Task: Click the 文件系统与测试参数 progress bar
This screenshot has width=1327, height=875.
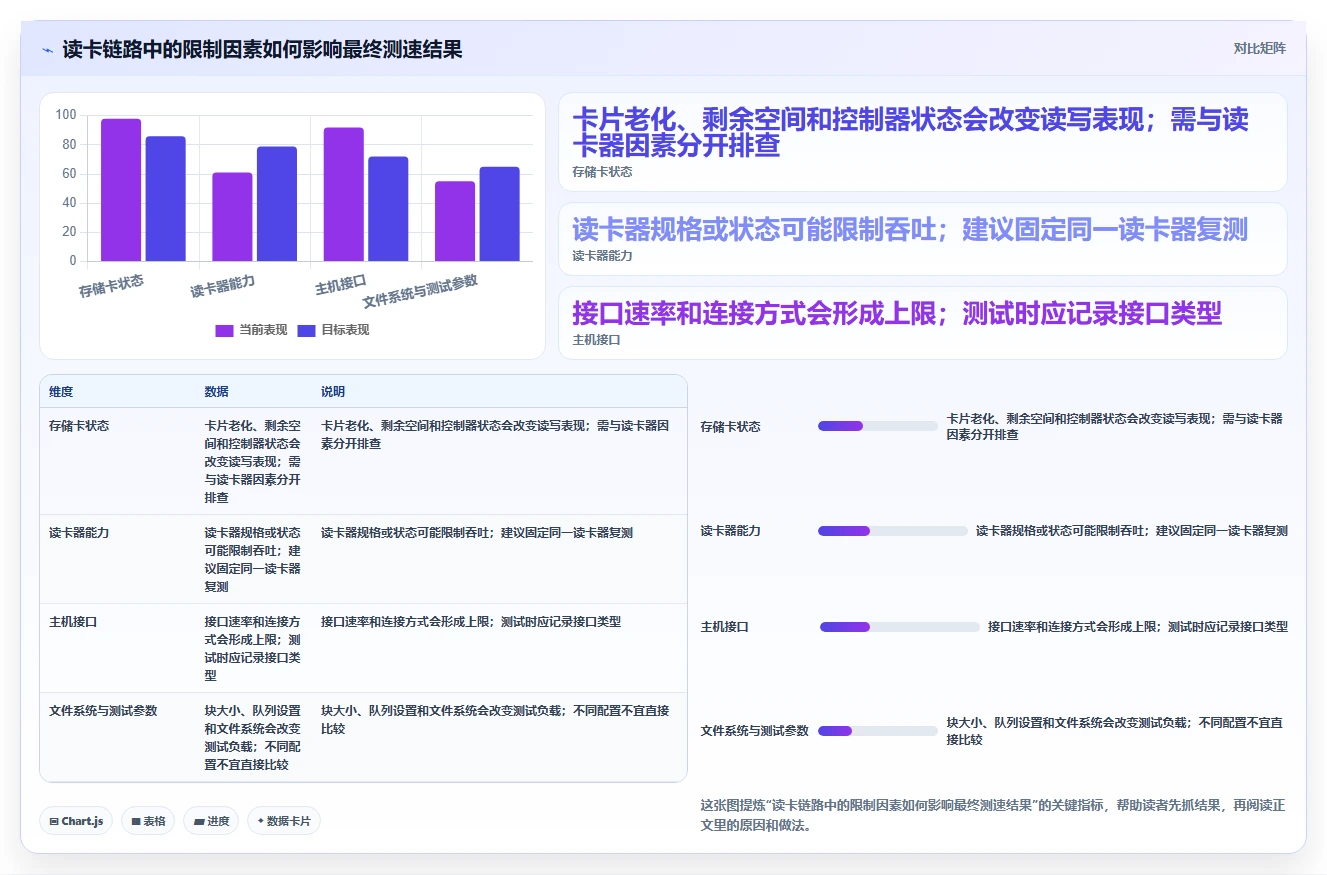Action: click(x=878, y=731)
